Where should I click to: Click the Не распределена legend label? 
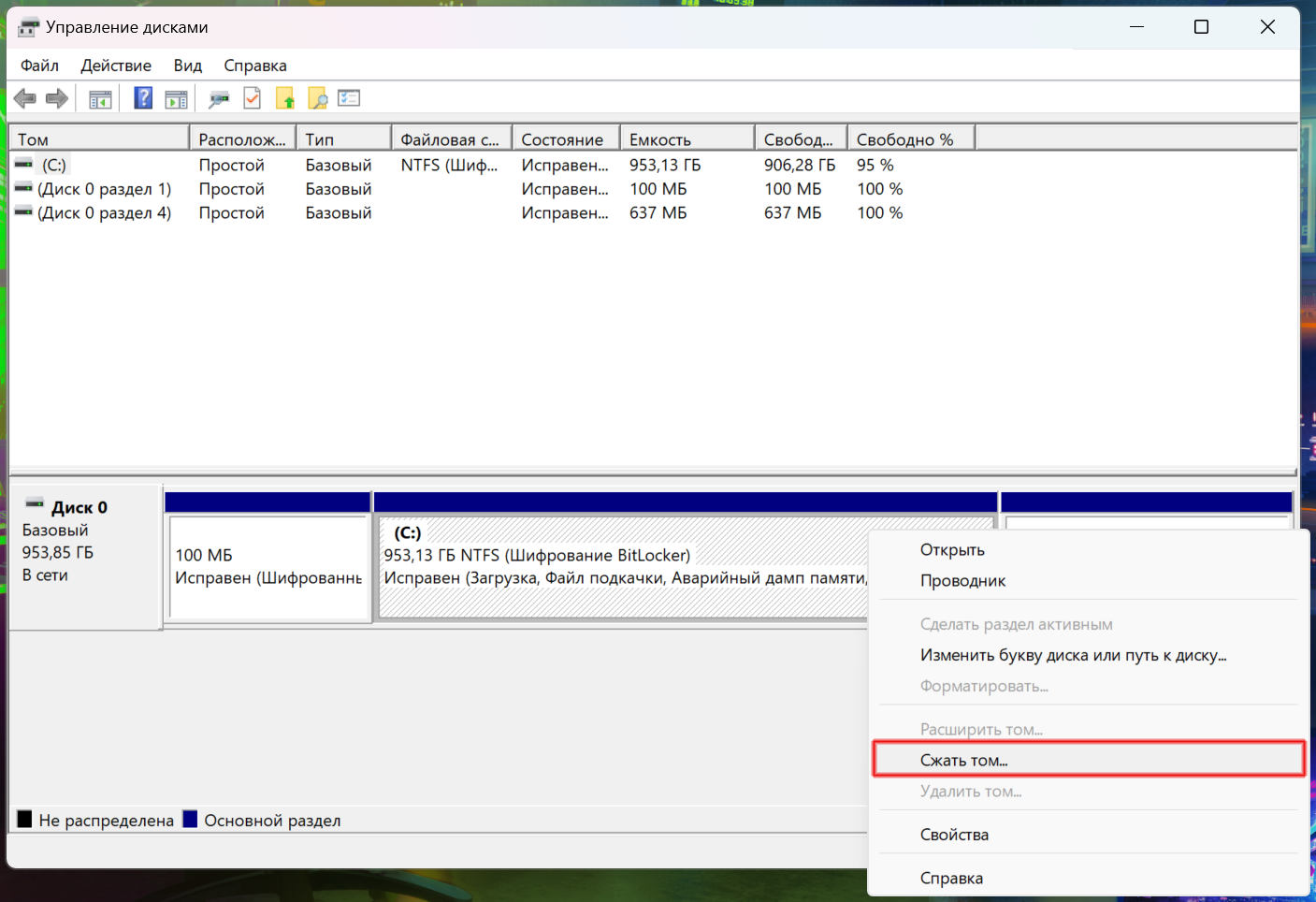tap(107, 821)
